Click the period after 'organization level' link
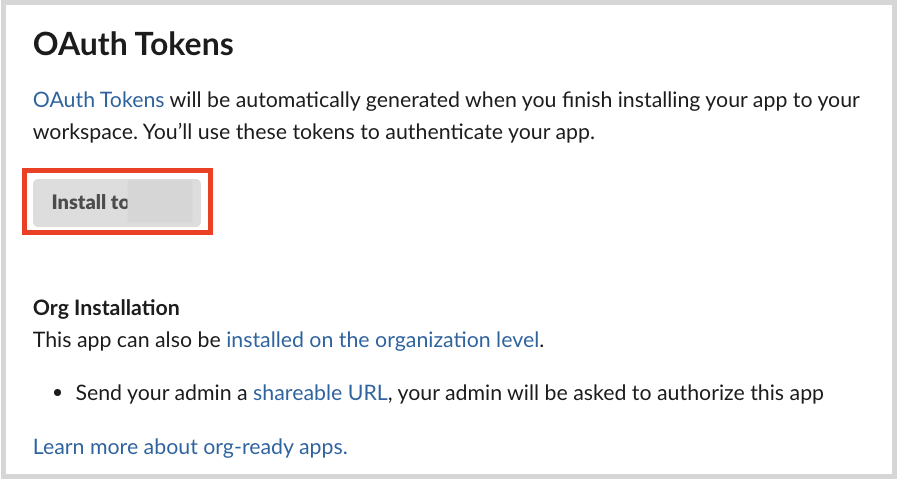 click(x=543, y=341)
